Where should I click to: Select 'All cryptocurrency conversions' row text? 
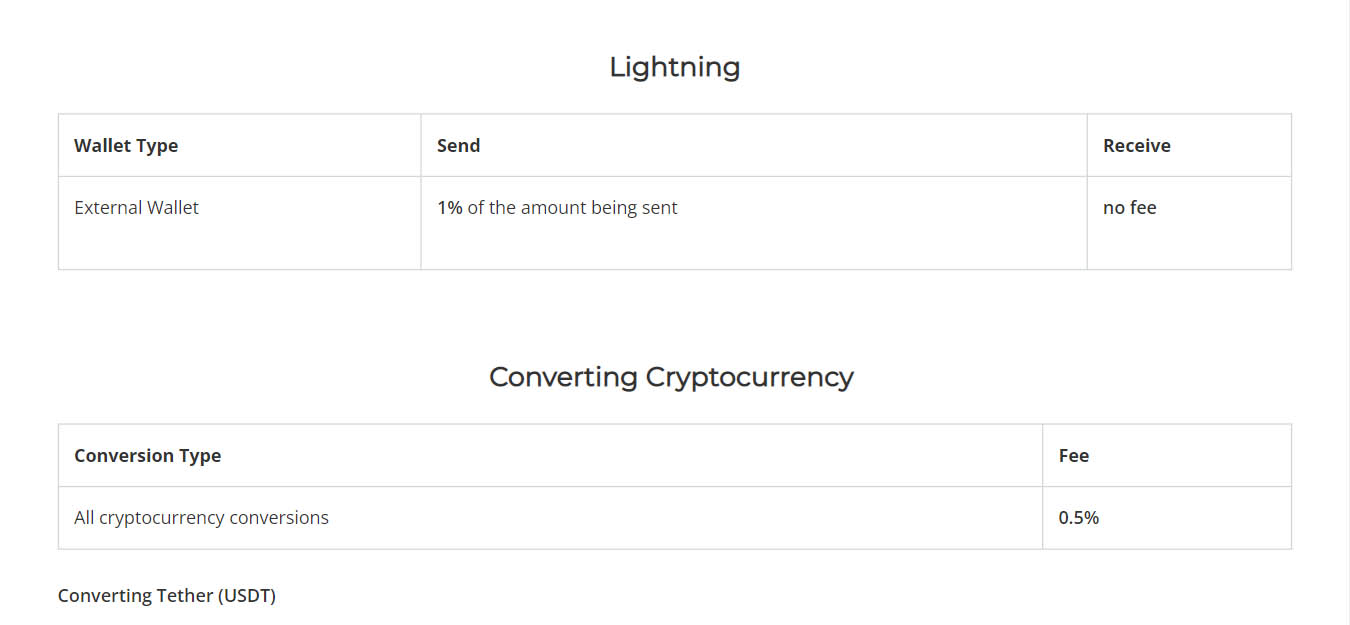201,517
